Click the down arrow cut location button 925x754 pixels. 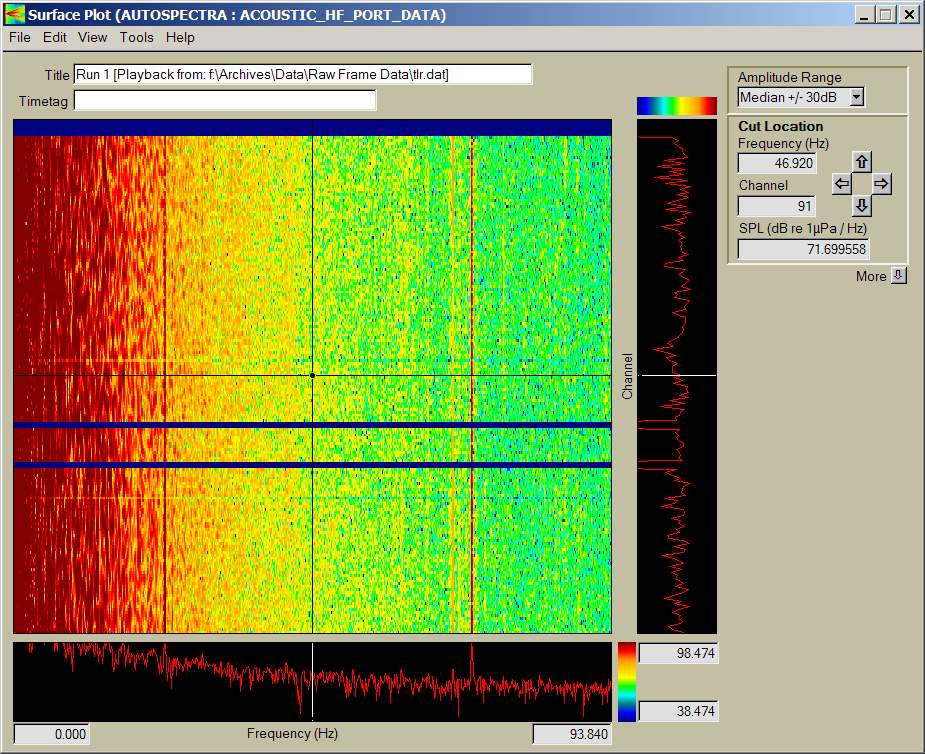click(862, 206)
